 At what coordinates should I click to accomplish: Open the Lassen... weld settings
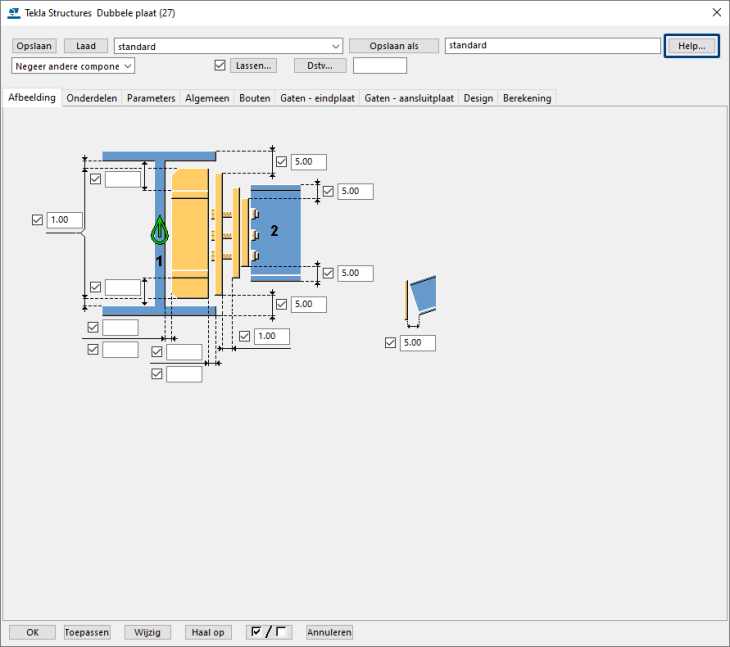[253, 66]
